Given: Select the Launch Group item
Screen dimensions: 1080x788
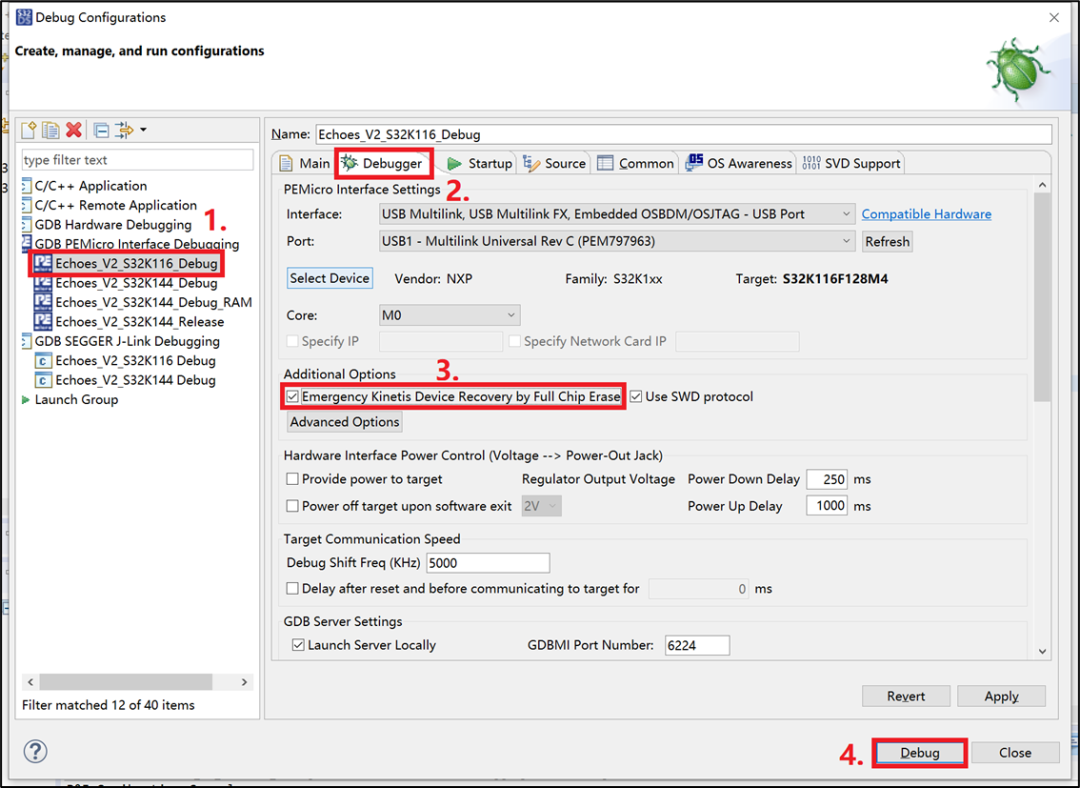Looking at the screenshot, I should tap(76, 400).
